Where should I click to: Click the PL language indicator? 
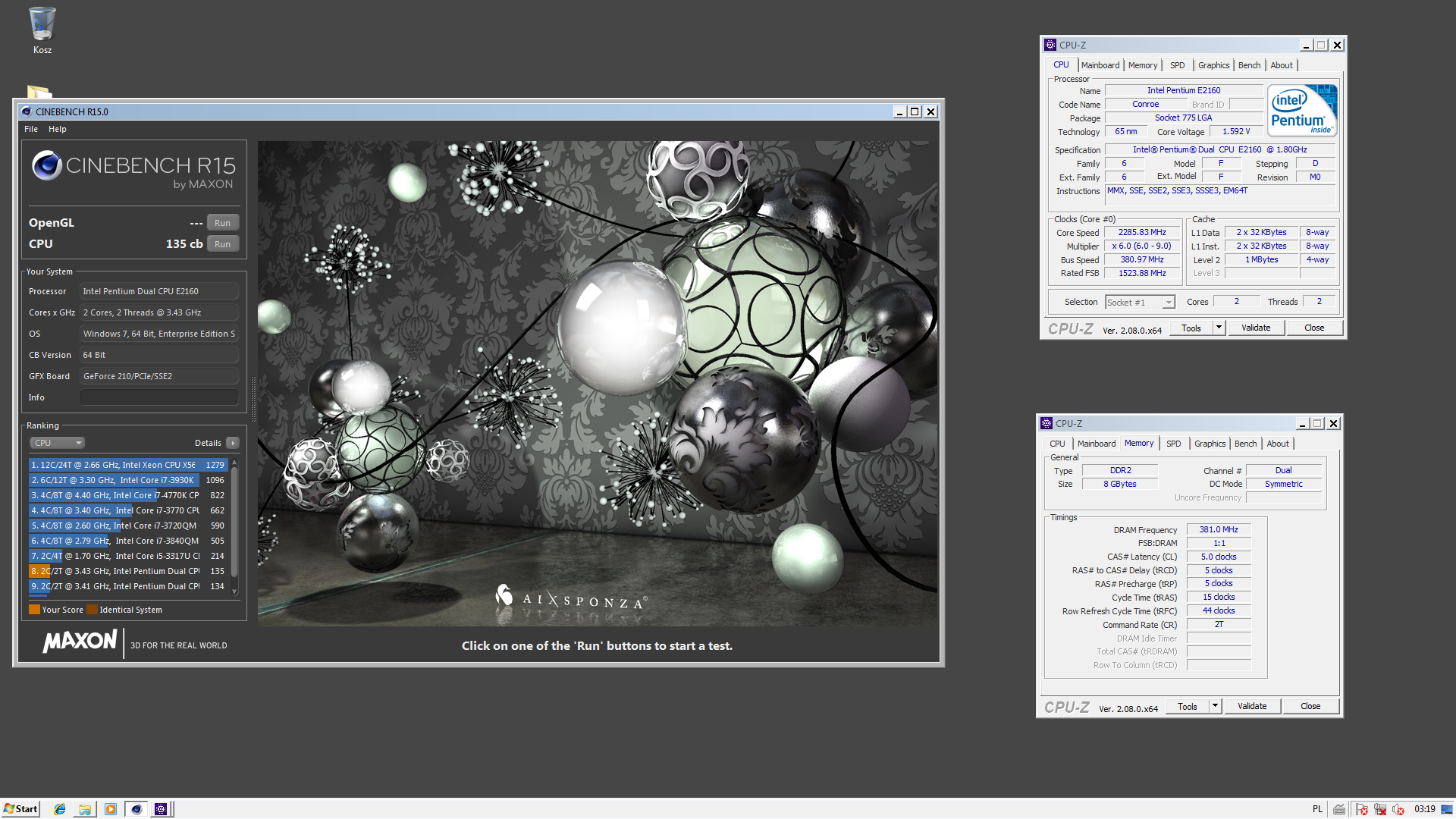point(1317,809)
